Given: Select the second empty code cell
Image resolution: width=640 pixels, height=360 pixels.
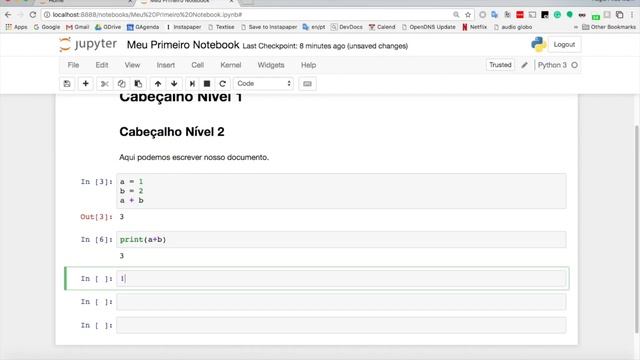Looking at the screenshot, I should [x=341, y=302].
